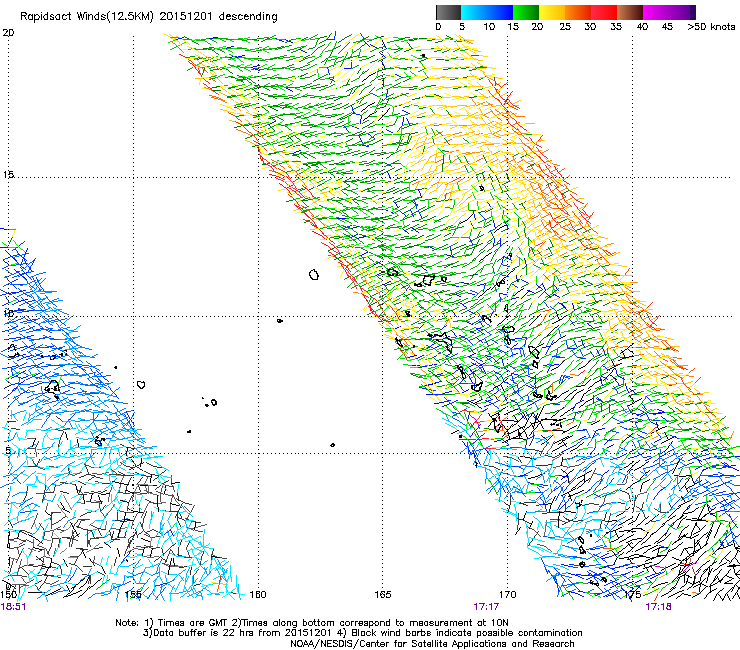The height and width of the screenshot is (650, 740).
Task: Click the '155' longitude axis label
Action: point(134,595)
